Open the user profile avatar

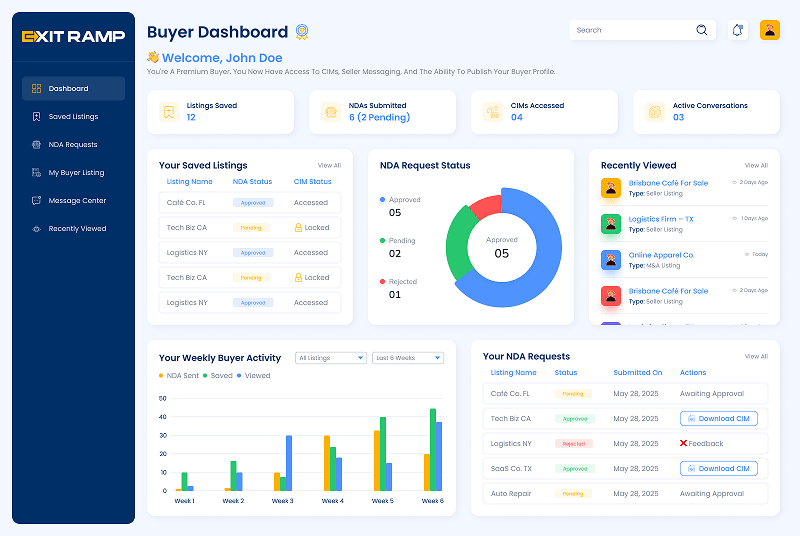[x=770, y=30]
